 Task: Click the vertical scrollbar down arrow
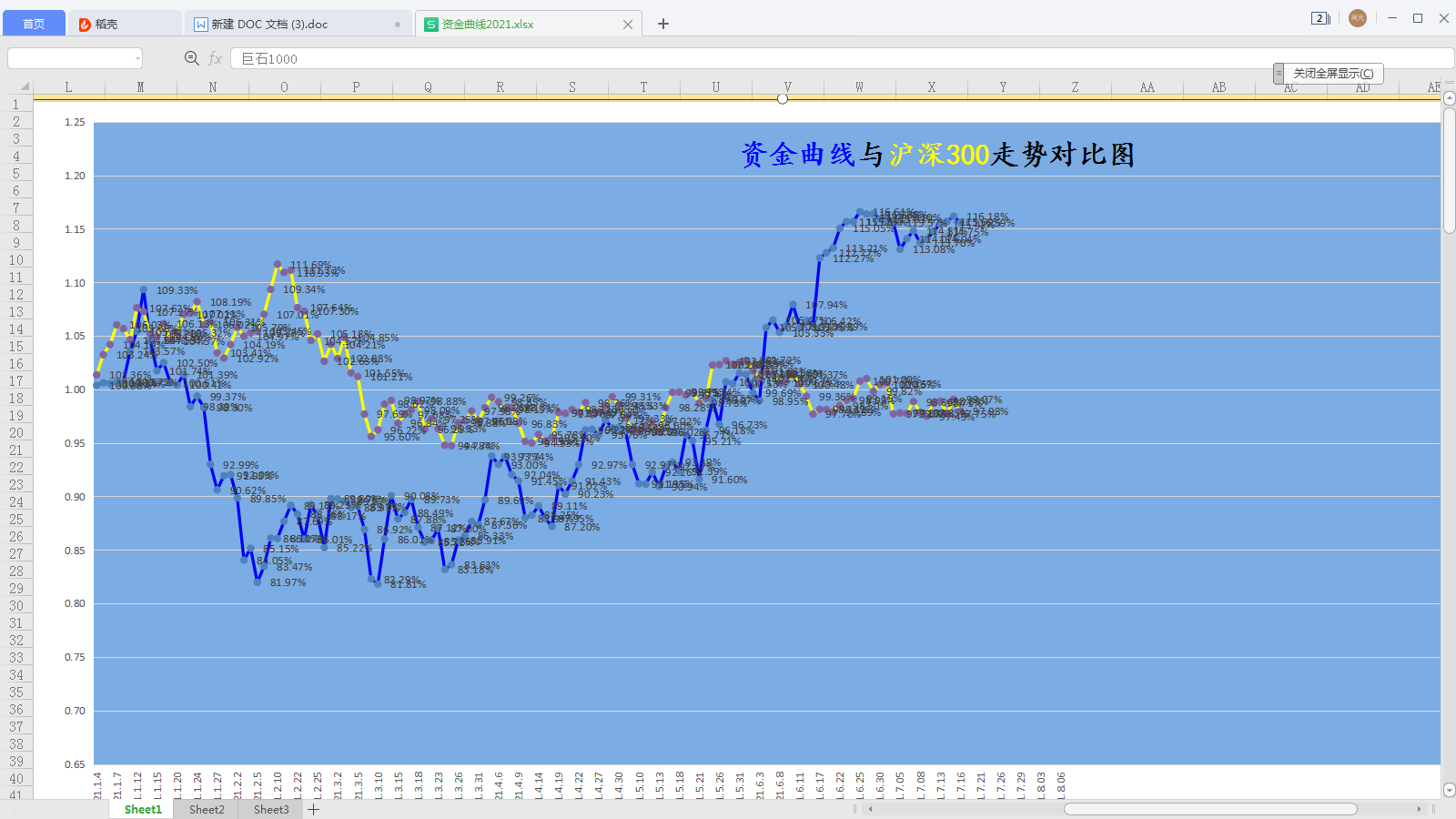click(1449, 790)
